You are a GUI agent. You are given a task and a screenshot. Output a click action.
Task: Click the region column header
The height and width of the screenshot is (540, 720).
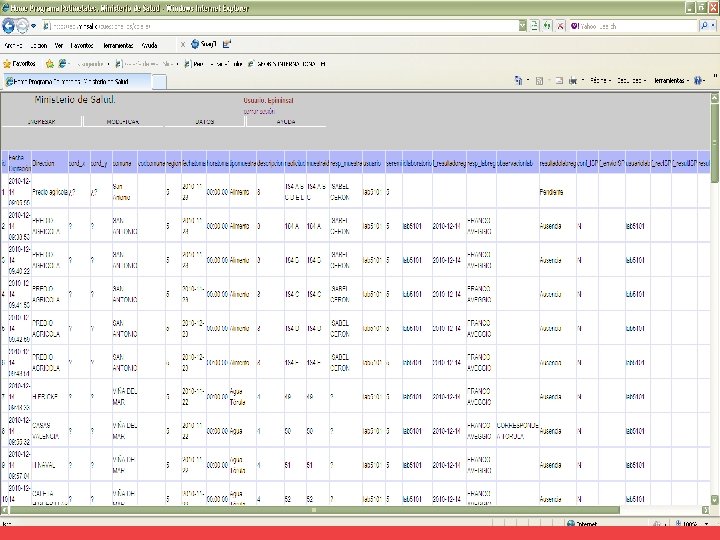click(173, 163)
